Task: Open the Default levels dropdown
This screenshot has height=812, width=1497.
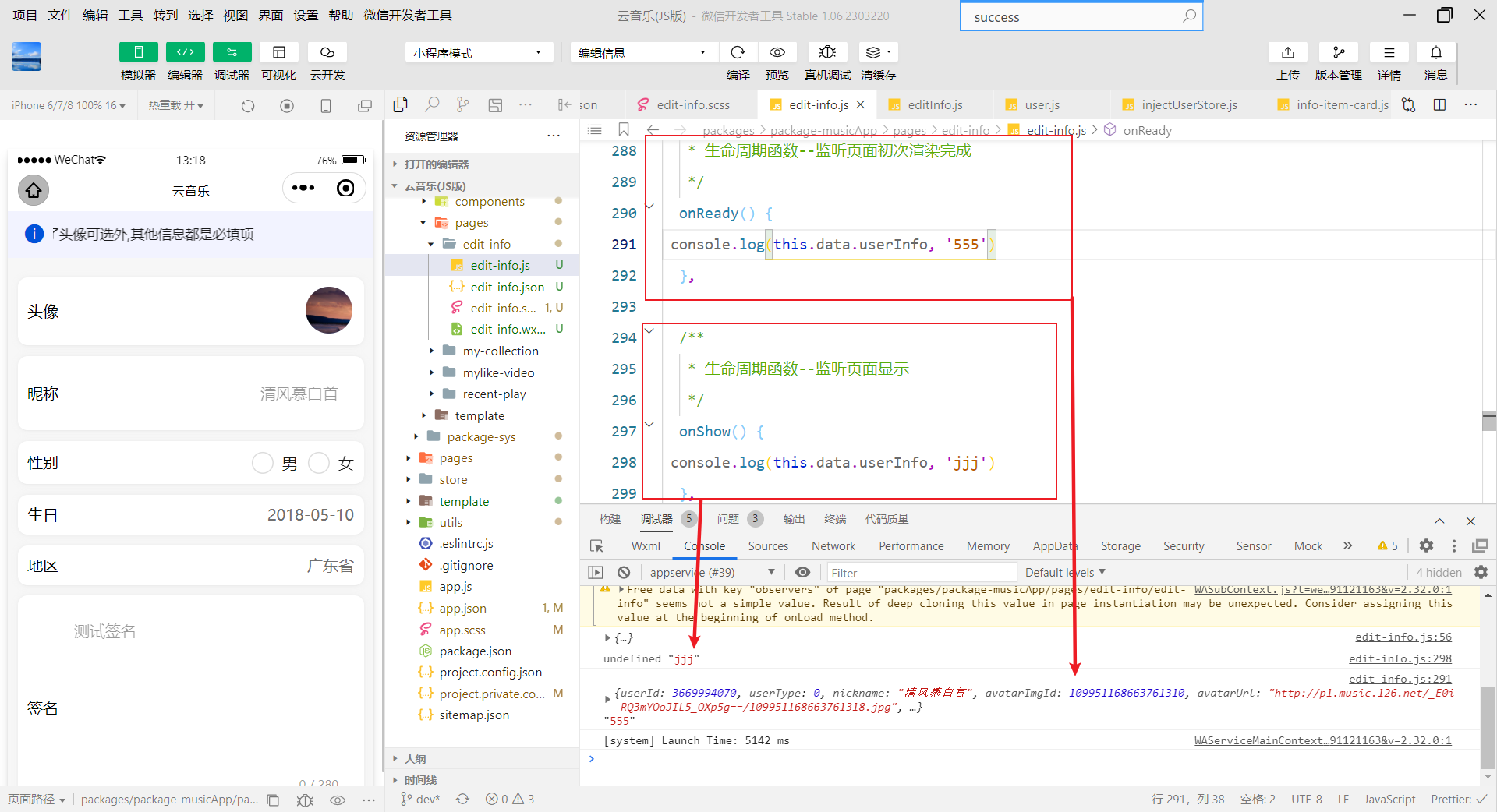Action: point(1065,572)
